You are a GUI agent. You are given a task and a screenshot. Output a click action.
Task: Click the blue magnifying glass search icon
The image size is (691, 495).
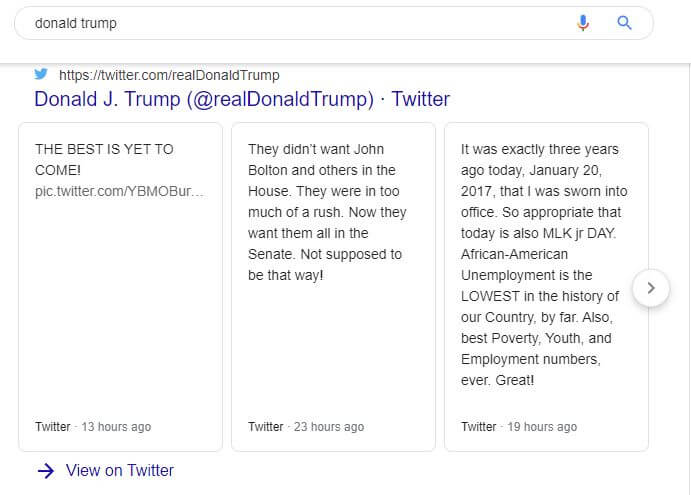pos(624,22)
